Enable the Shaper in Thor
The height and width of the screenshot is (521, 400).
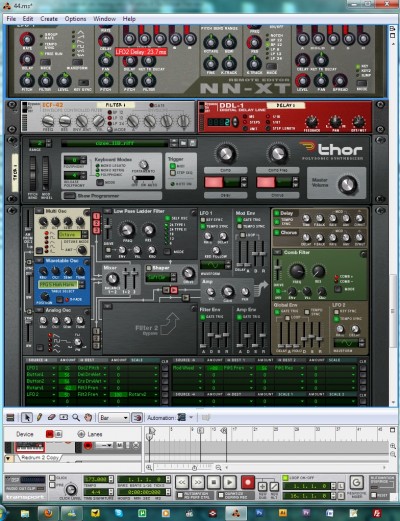pos(148,268)
